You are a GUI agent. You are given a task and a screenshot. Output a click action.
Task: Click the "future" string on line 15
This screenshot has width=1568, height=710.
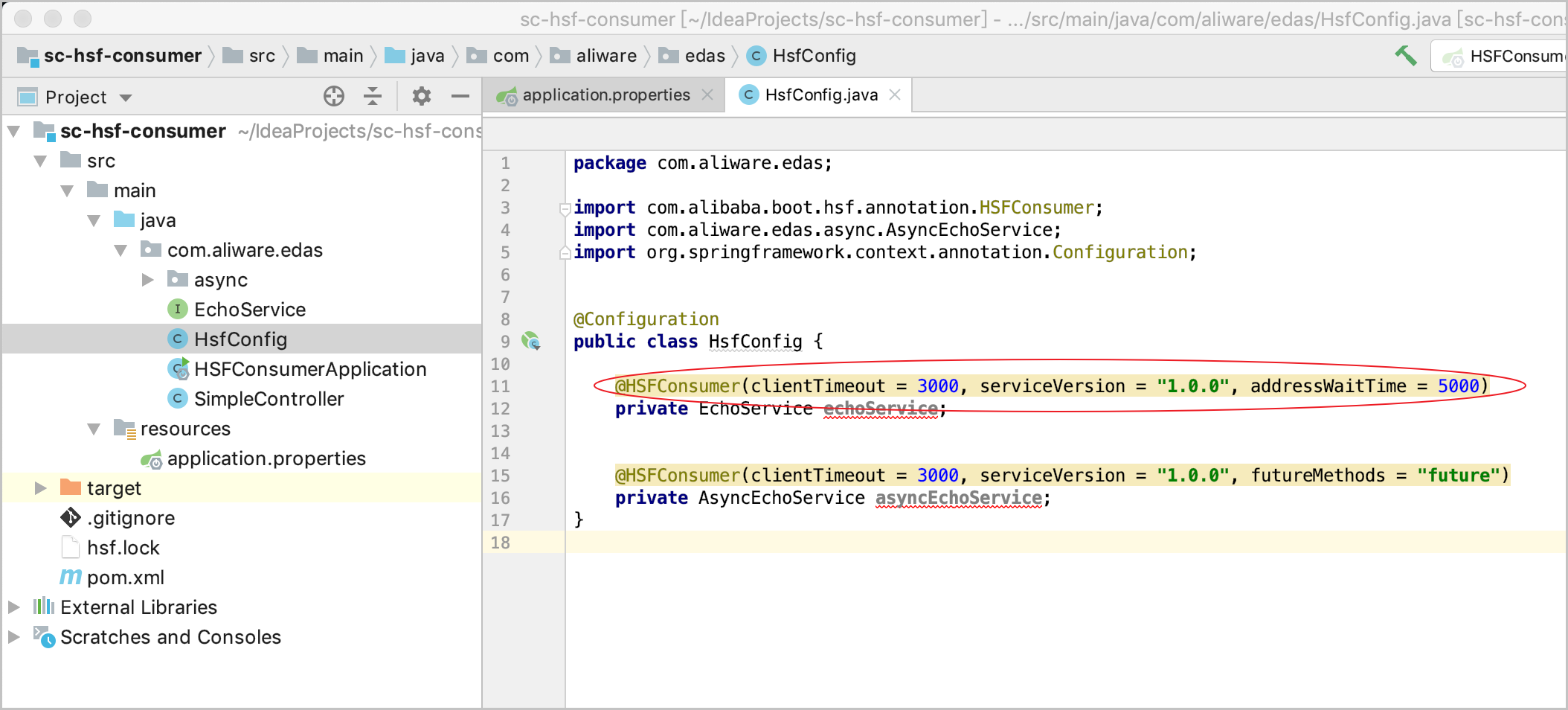(1458, 475)
